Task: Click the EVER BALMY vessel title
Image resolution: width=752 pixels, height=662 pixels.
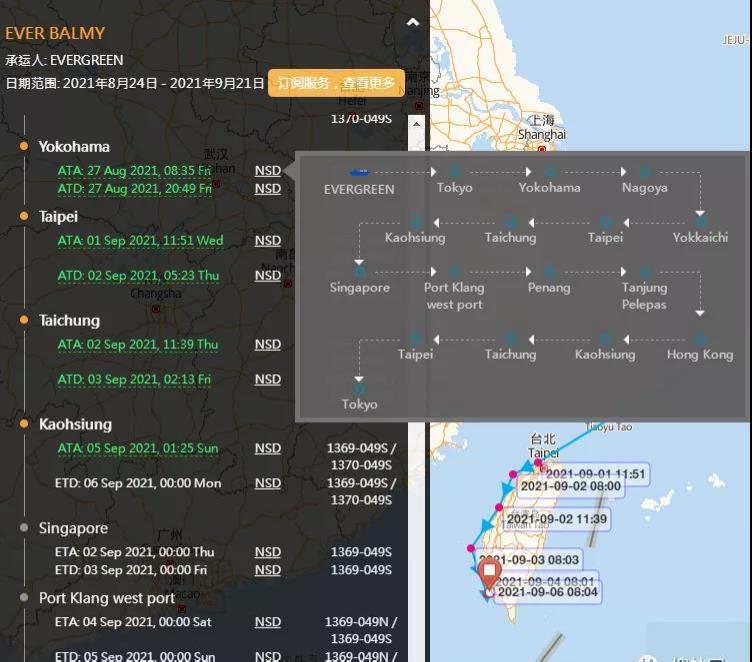Action: pos(55,33)
